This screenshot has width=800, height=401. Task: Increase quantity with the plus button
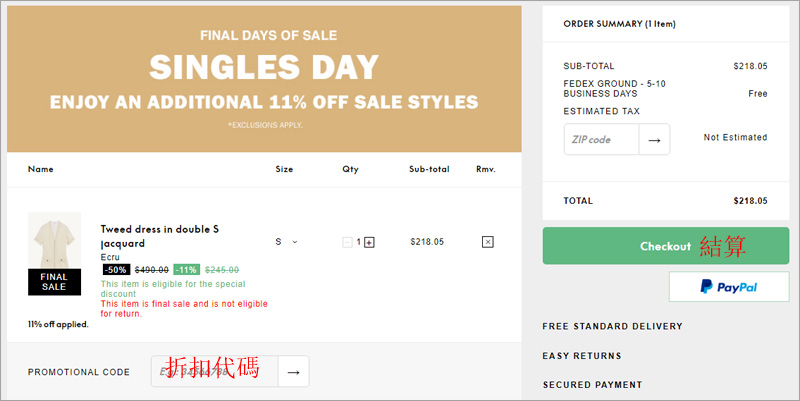click(x=369, y=242)
